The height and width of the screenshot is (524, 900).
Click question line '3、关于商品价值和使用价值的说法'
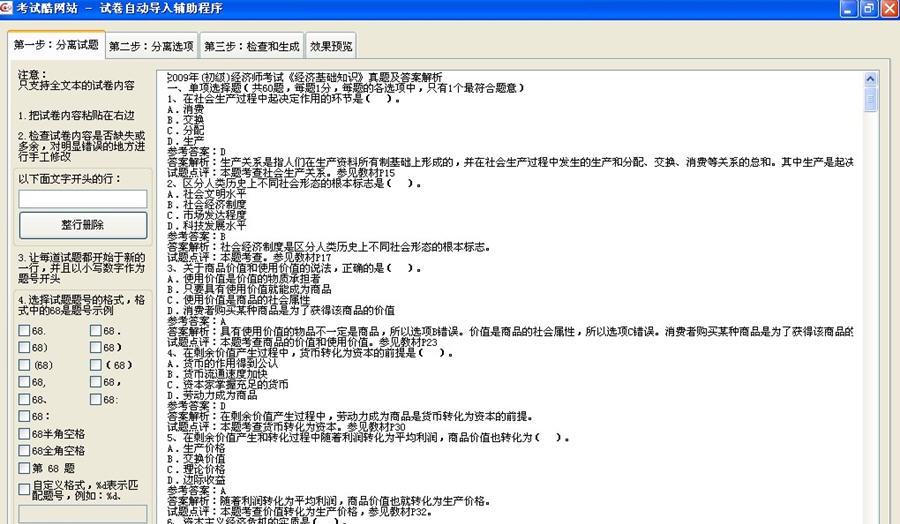point(294,268)
